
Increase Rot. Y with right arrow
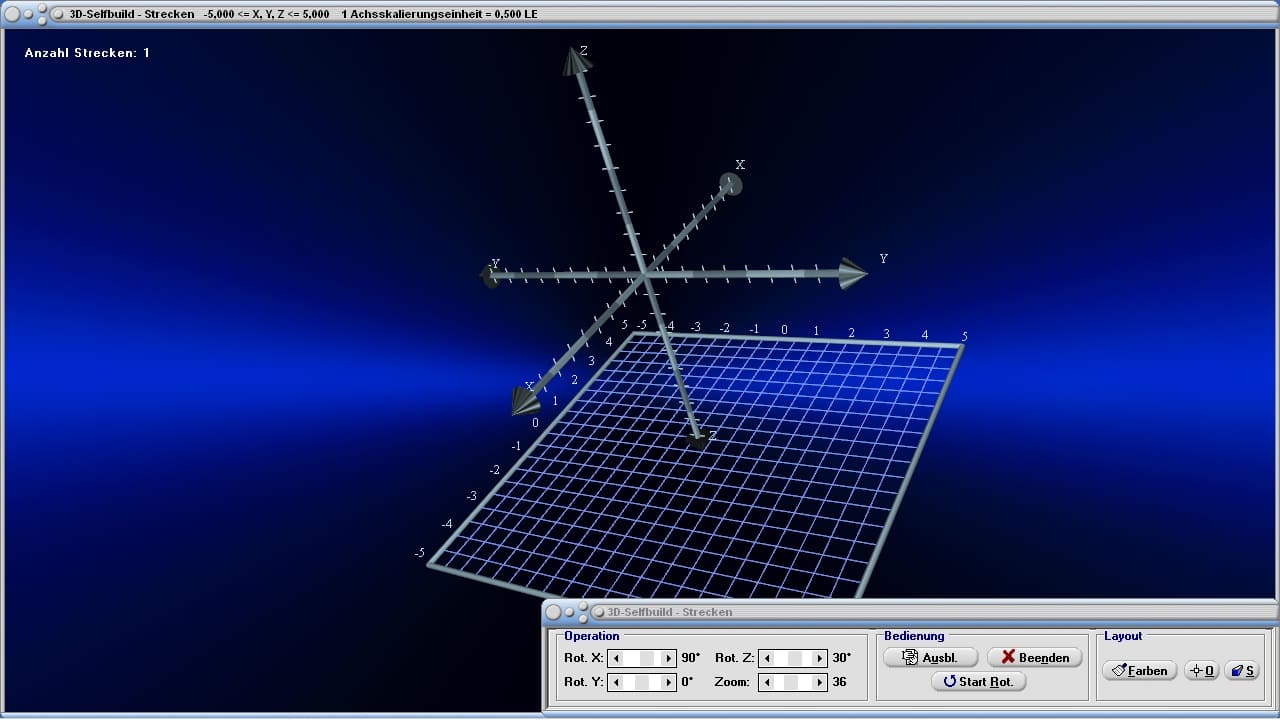click(x=668, y=682)
